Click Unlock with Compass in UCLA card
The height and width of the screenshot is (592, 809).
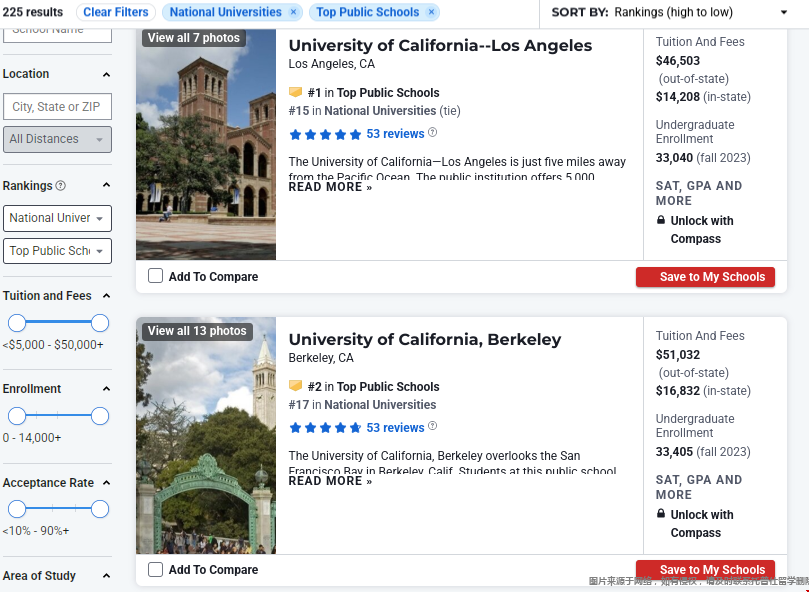701,230
